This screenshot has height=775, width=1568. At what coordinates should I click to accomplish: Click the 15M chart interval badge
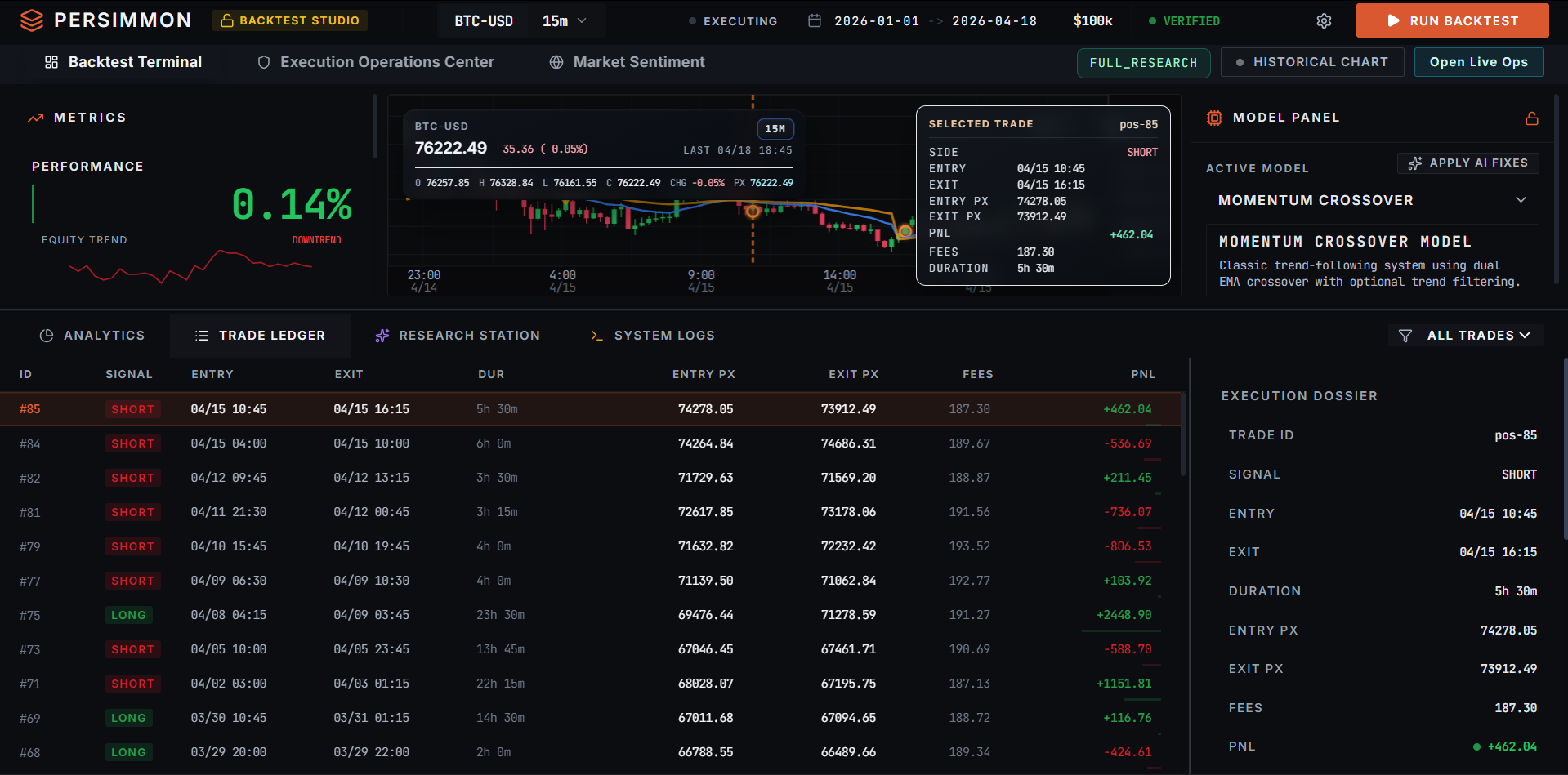775,129
